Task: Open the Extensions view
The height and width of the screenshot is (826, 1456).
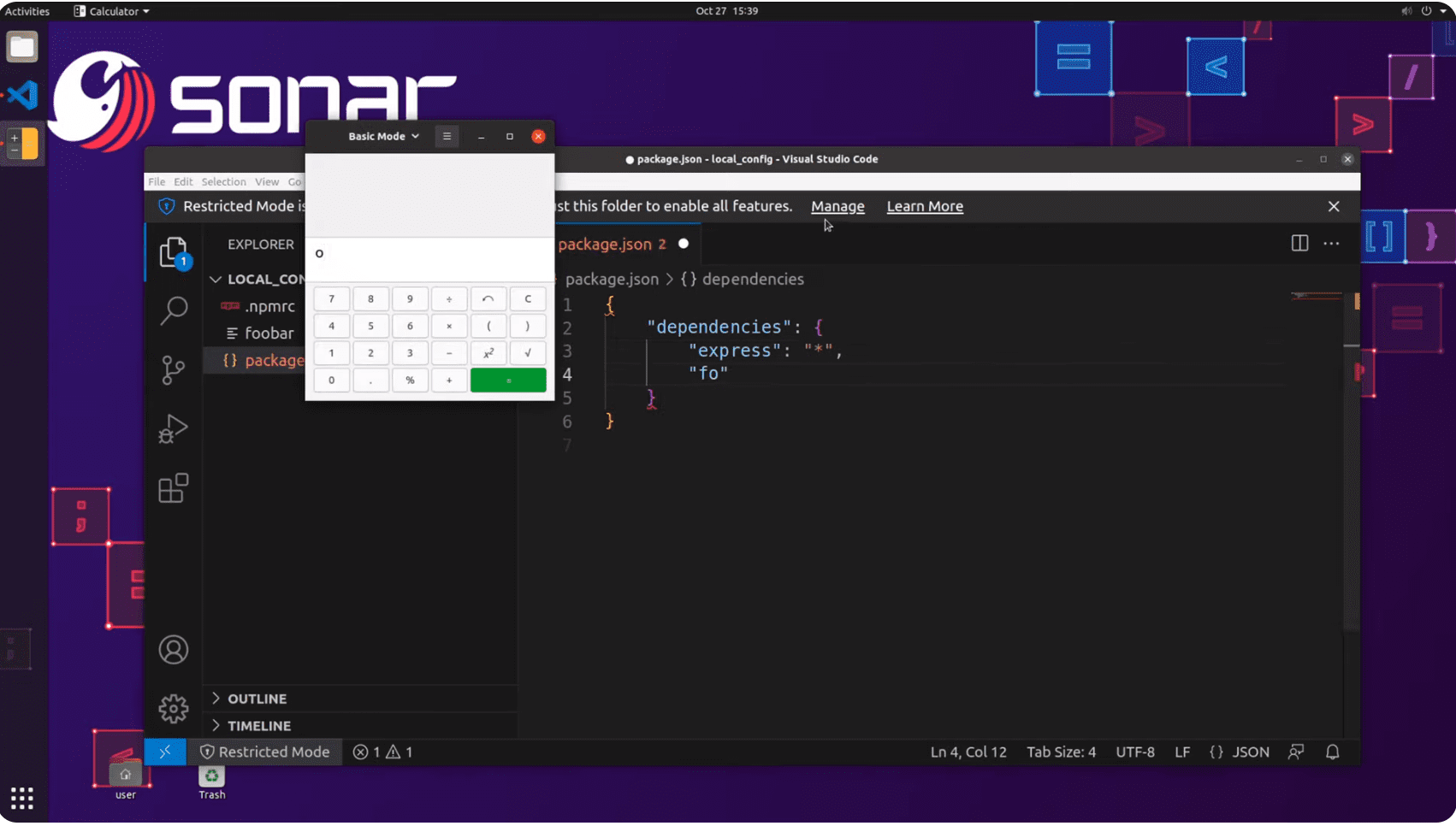Action: click(174, 488)
